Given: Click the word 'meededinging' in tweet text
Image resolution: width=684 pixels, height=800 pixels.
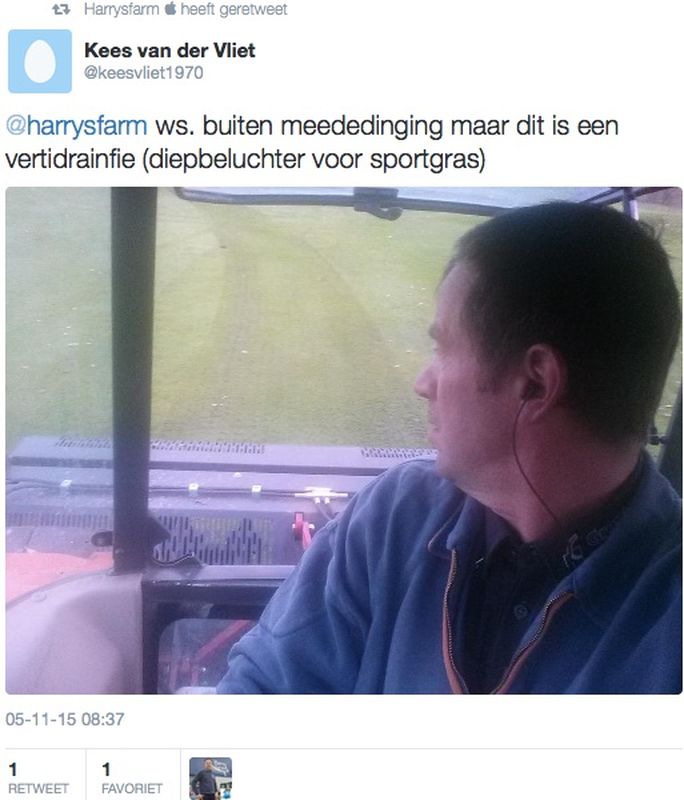Looking at the screenshot, I should (x=362, y=127).
